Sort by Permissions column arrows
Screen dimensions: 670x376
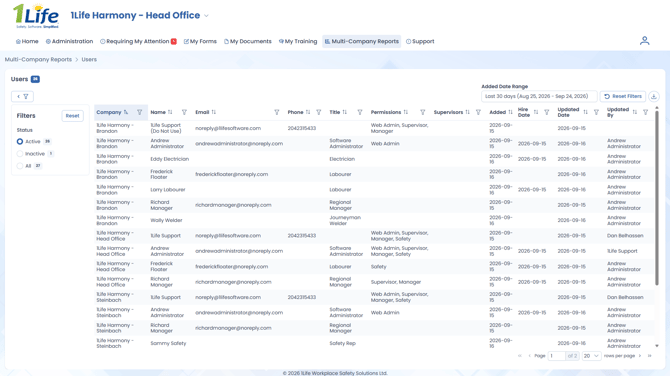406,112
